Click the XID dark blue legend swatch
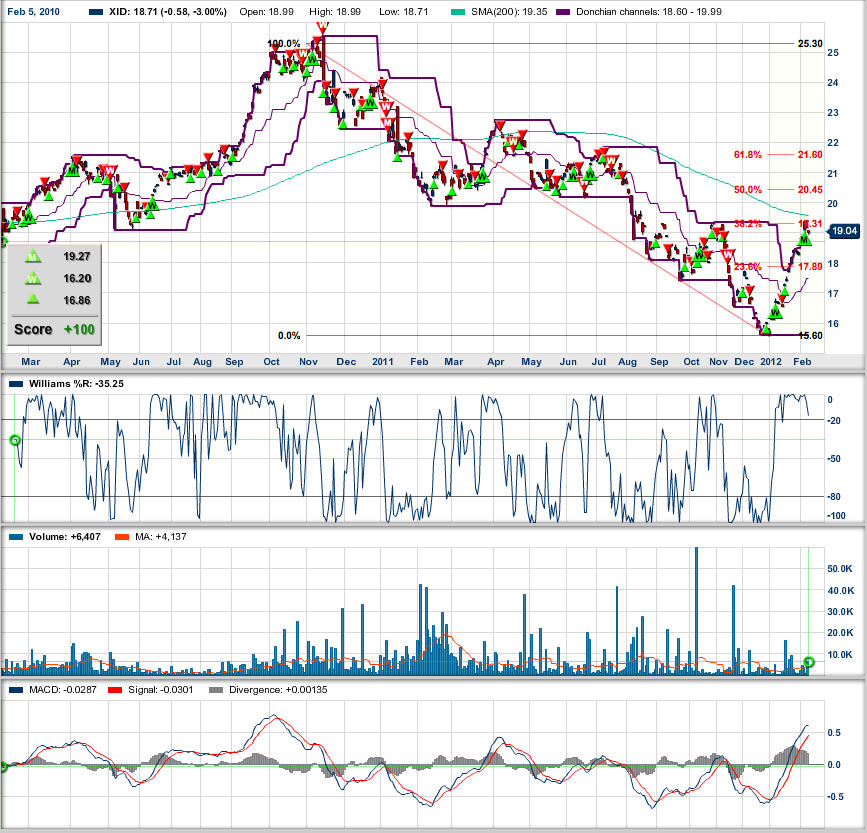867x833 pixels. click(x=96, y=12)
